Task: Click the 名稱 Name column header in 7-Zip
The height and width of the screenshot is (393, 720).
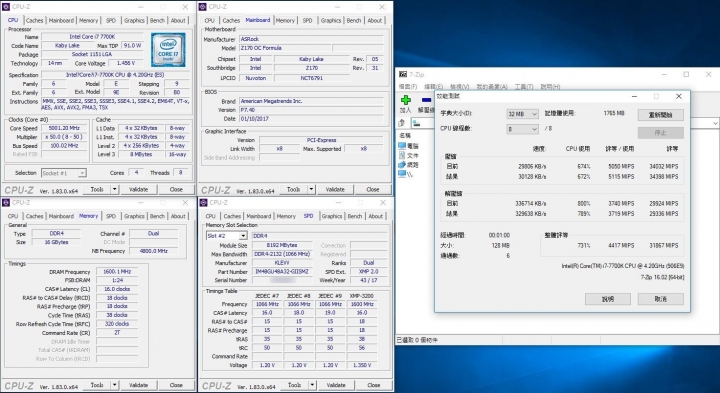Action: coord(405,135)
